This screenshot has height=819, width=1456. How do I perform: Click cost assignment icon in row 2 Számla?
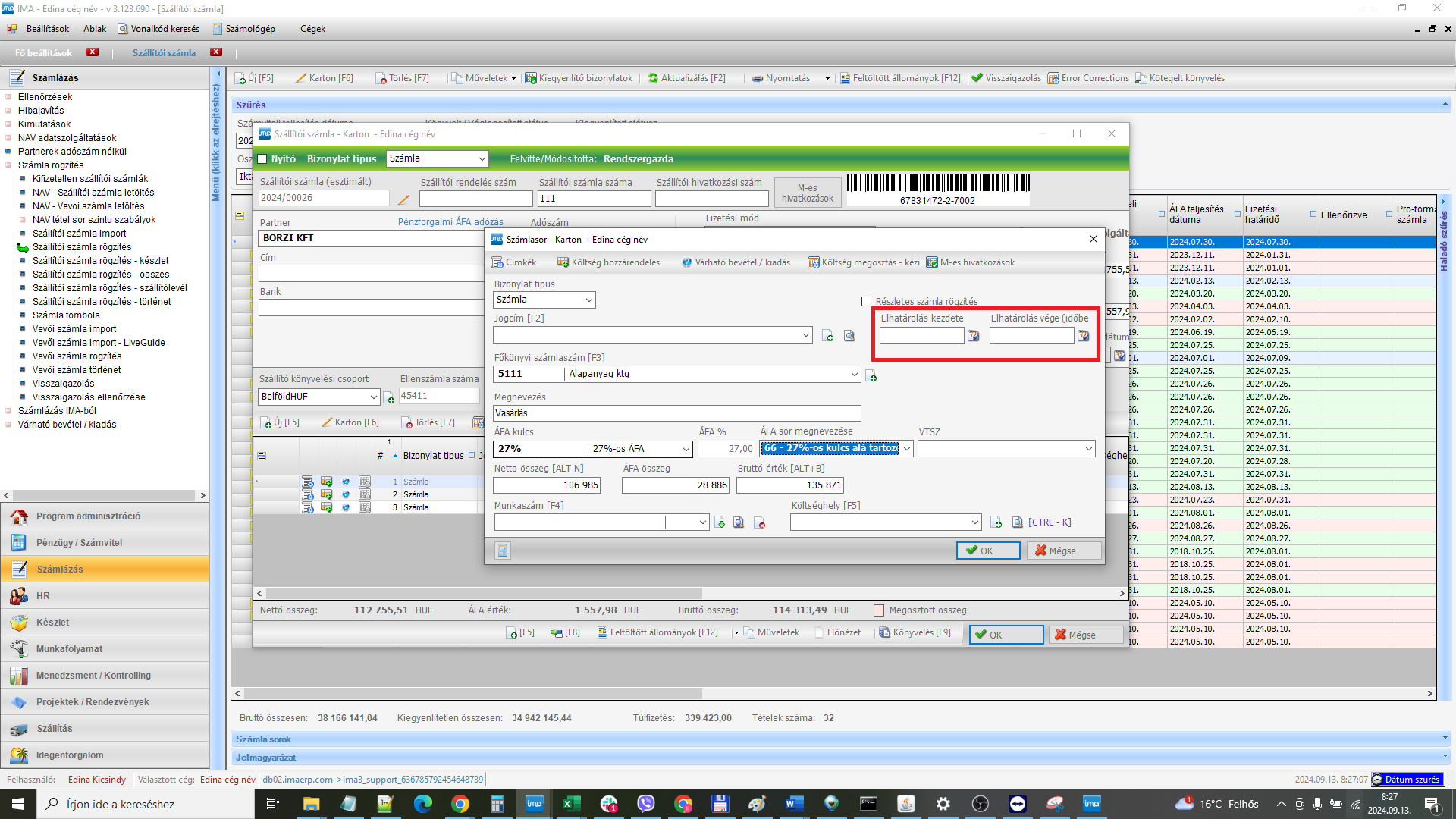pyautogui.click(x=327, y=494)
